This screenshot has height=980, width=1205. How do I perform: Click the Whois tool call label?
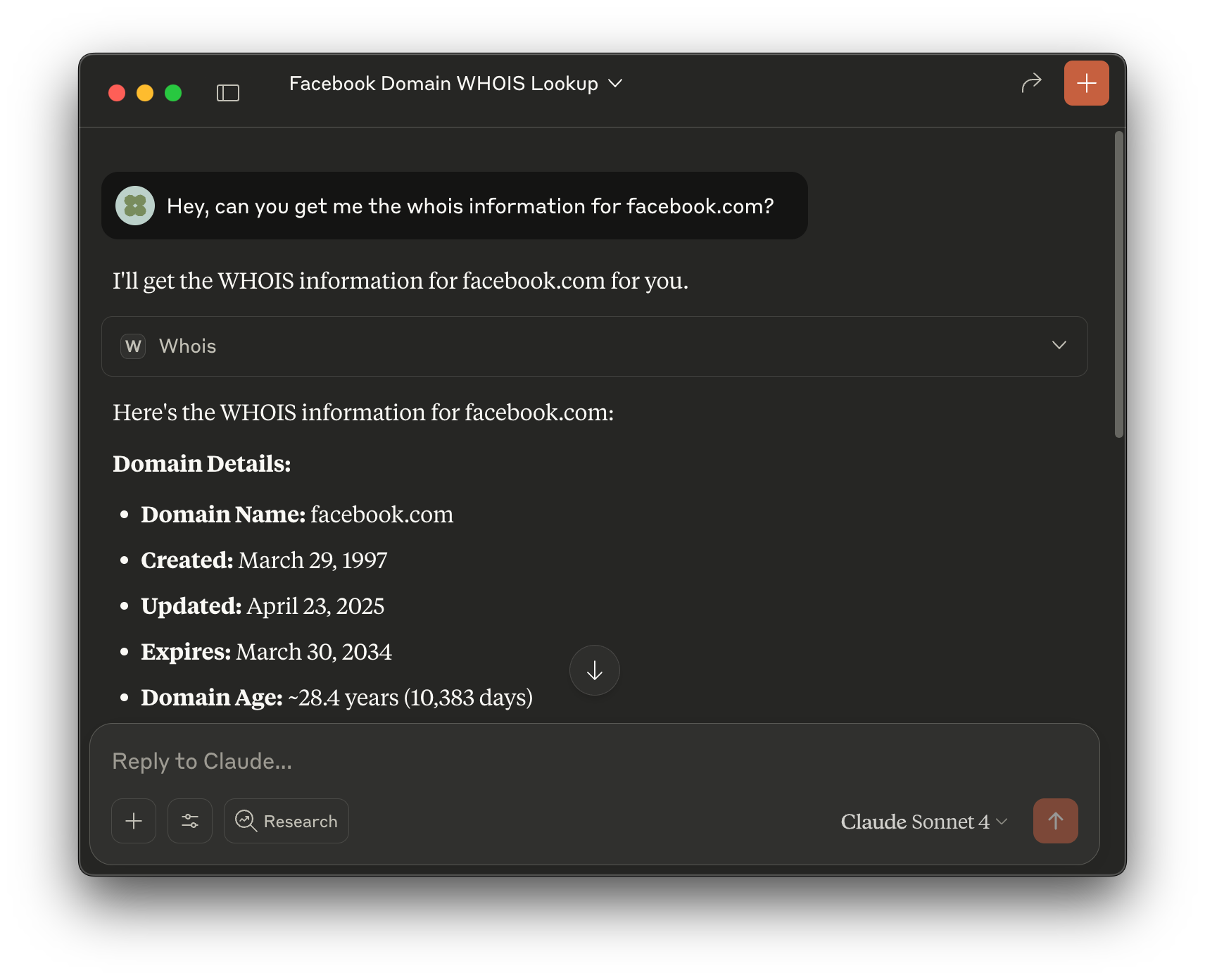(x=188, y=346)
